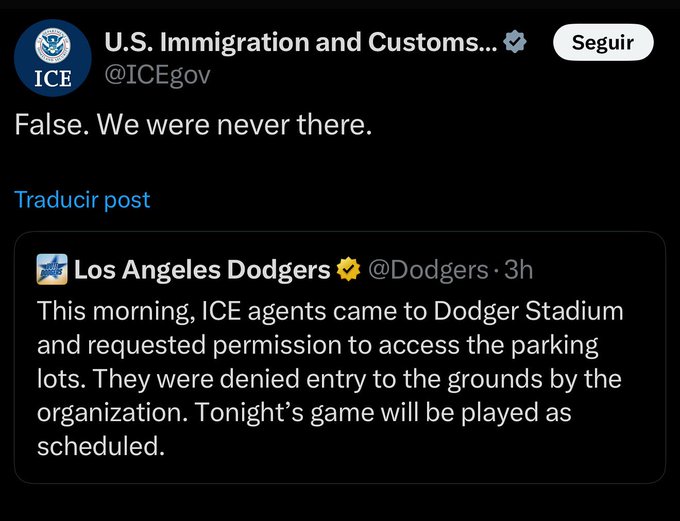
Task: Click the Traducir post link
Action: (x=82, y=200)
